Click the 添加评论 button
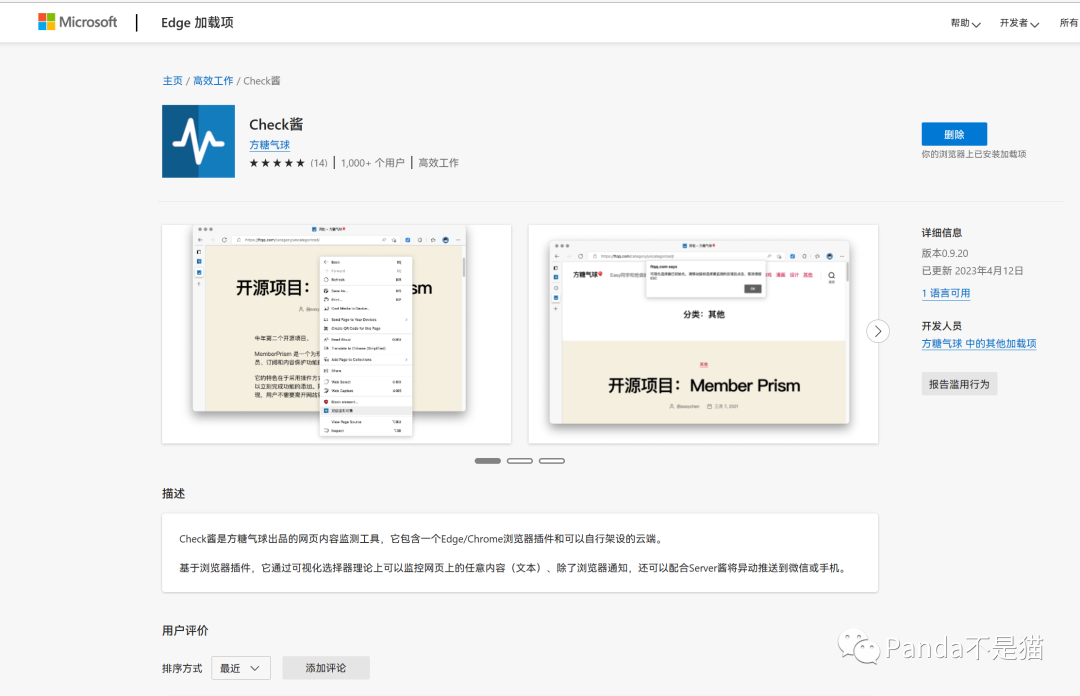This screenshot has height=696, width=1080. [x=326, y=668]
